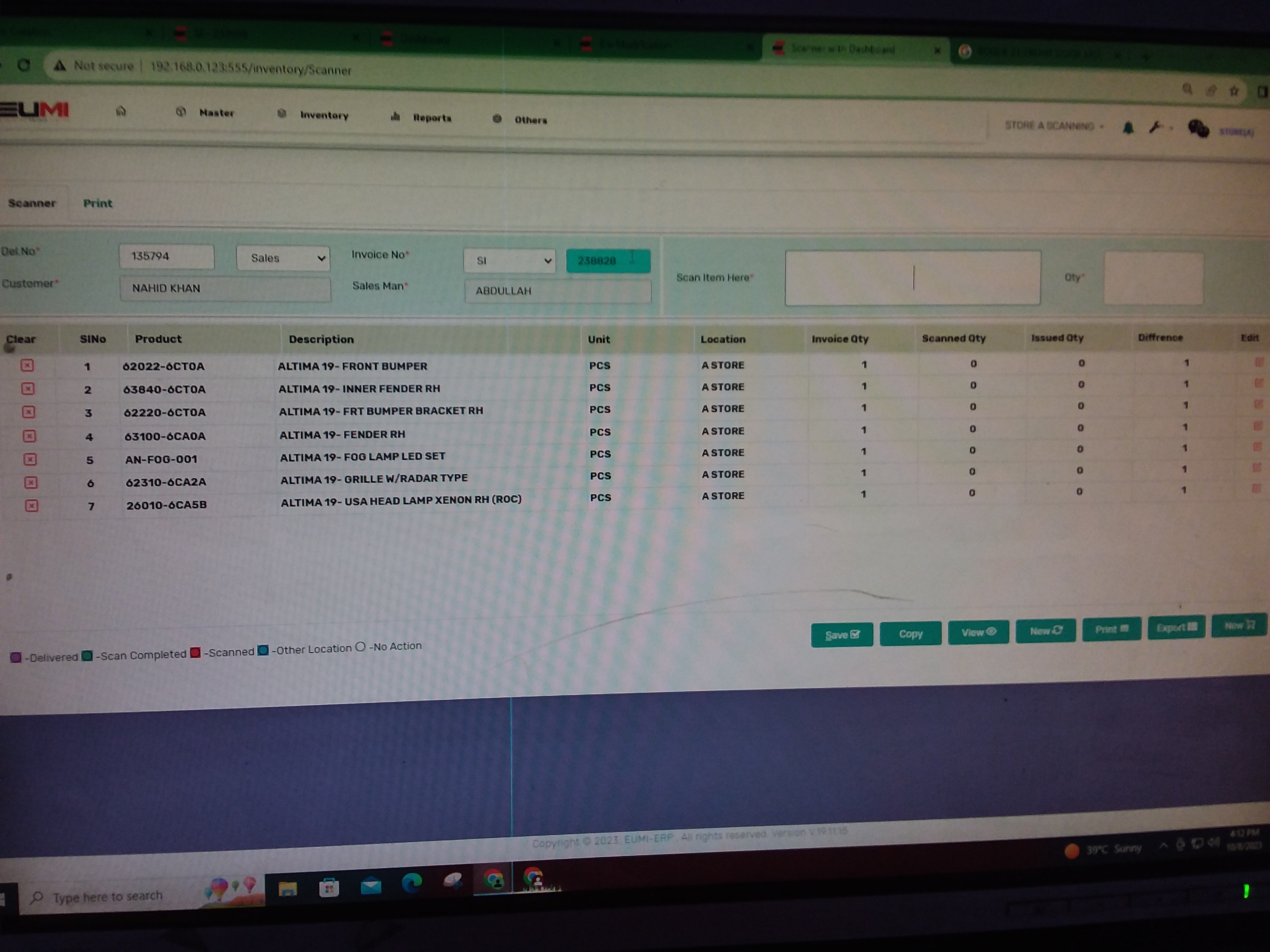
Task: Click the Diffrence column header
Action: [x=1160, y=338]
